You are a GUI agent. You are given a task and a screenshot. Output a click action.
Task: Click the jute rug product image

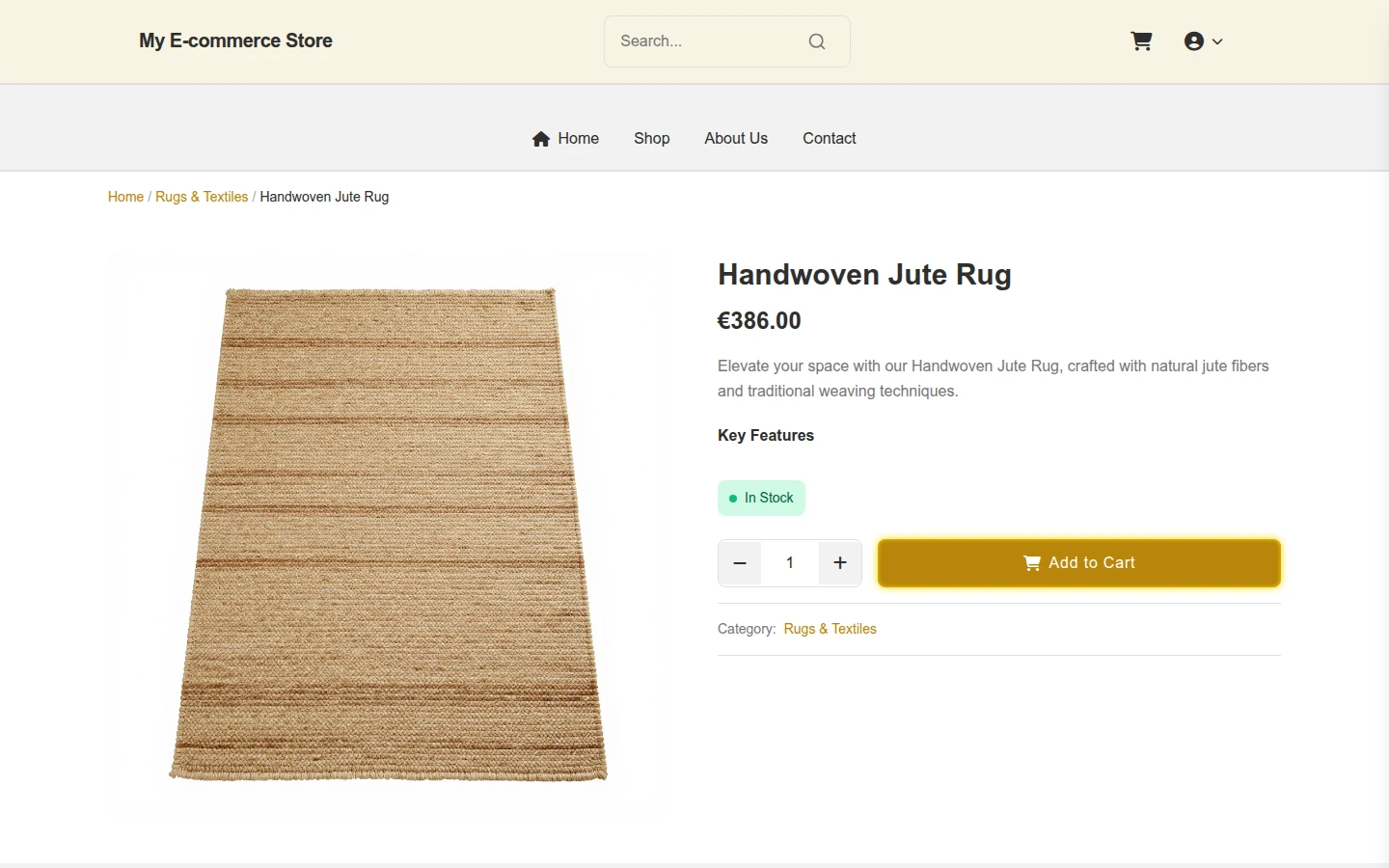coord(389,536)
